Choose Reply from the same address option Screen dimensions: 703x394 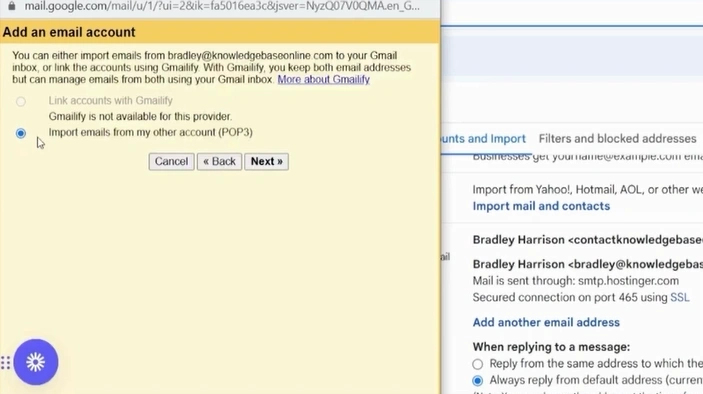tap(477, 364)
